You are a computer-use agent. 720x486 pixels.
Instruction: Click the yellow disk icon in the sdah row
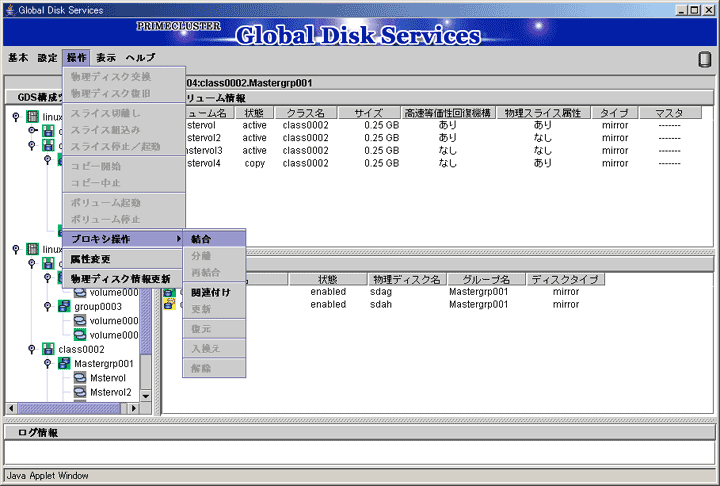(169, 304)
